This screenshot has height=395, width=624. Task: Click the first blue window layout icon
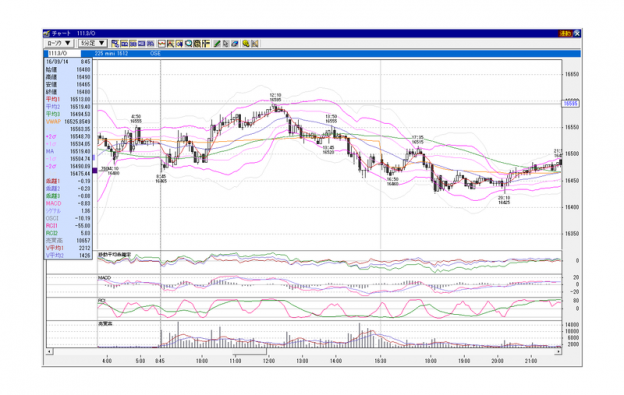click(115, 43)
